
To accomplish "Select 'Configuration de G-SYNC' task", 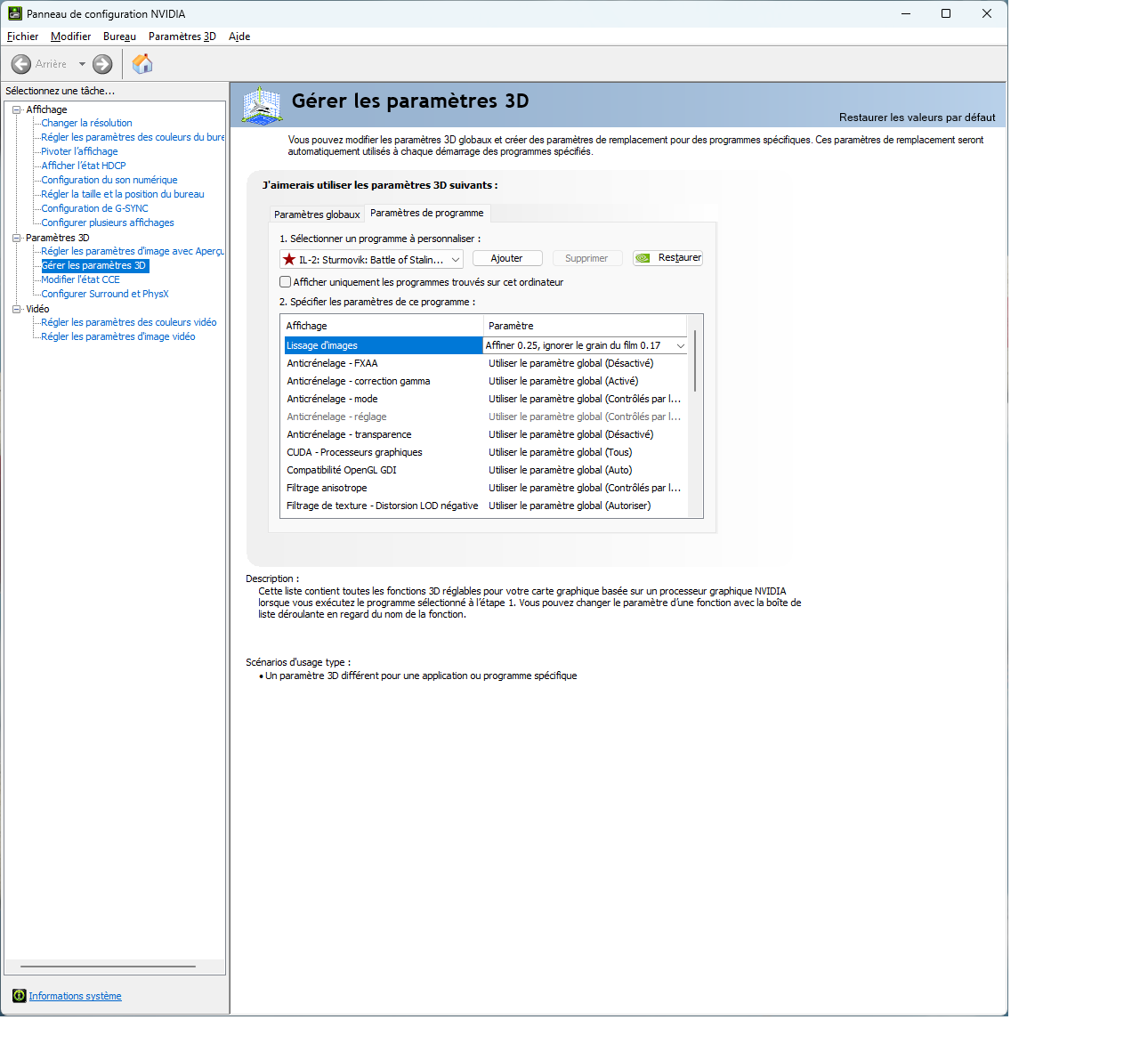I will click(94, 208).
